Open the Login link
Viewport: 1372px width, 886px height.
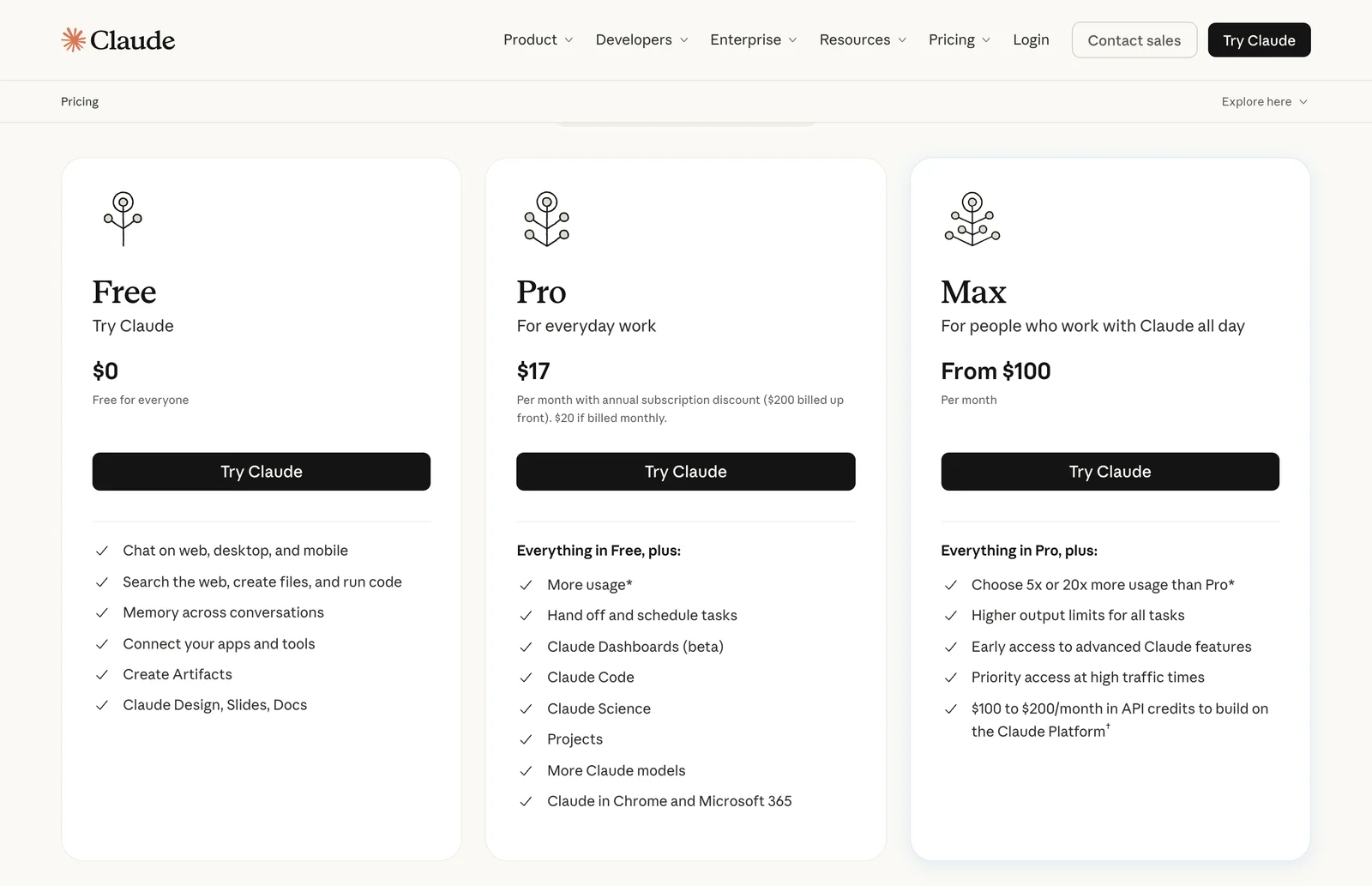pos(1031,39)
